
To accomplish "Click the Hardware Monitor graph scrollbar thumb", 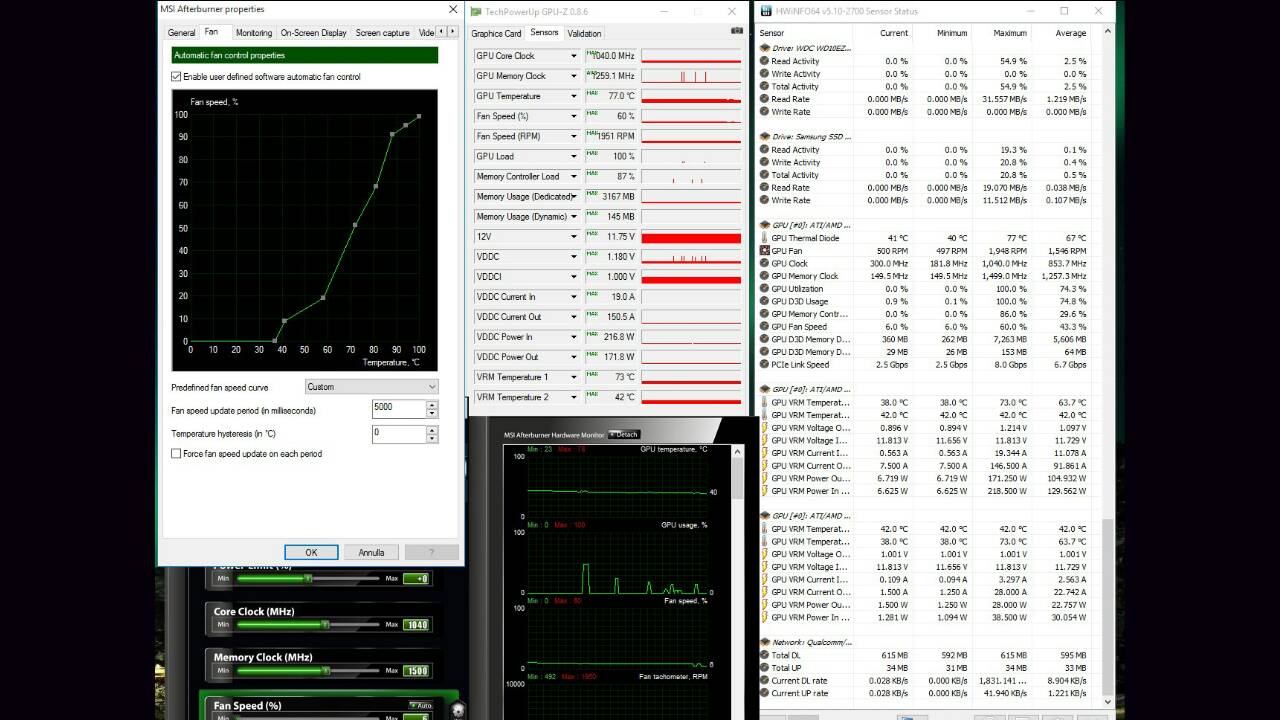I will pos(737,480).
